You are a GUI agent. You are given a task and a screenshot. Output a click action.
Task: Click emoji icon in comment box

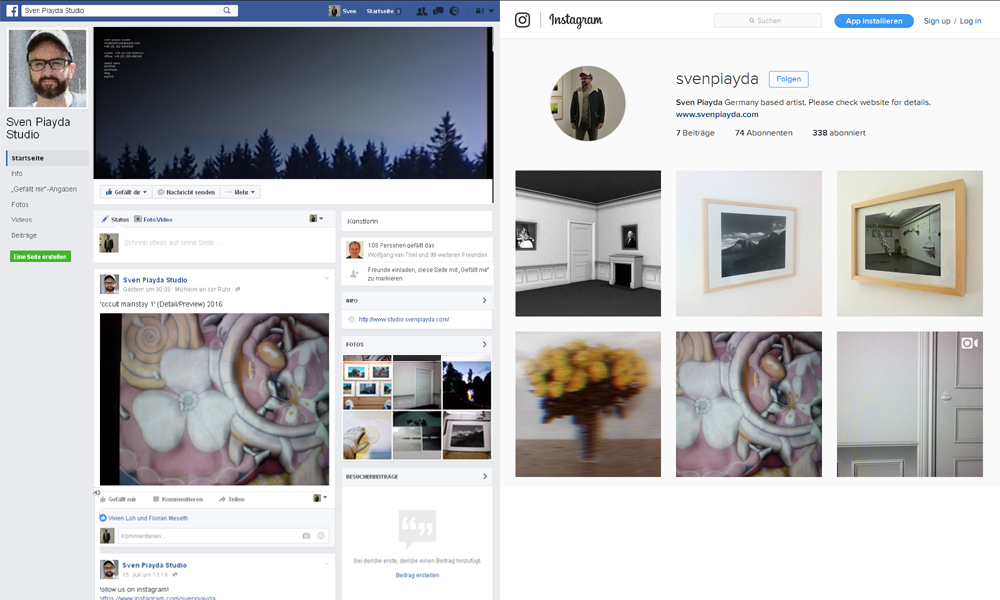pos(321,536)
